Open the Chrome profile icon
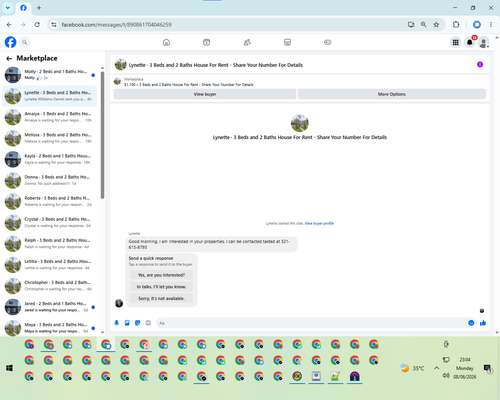Screen dimensions: 500x400 click(477, 25)
